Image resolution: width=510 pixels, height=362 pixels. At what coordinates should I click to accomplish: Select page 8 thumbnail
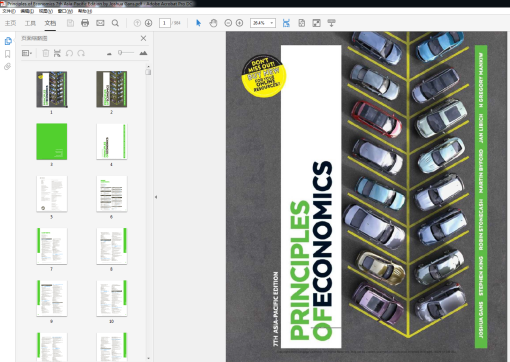point(112,246)
